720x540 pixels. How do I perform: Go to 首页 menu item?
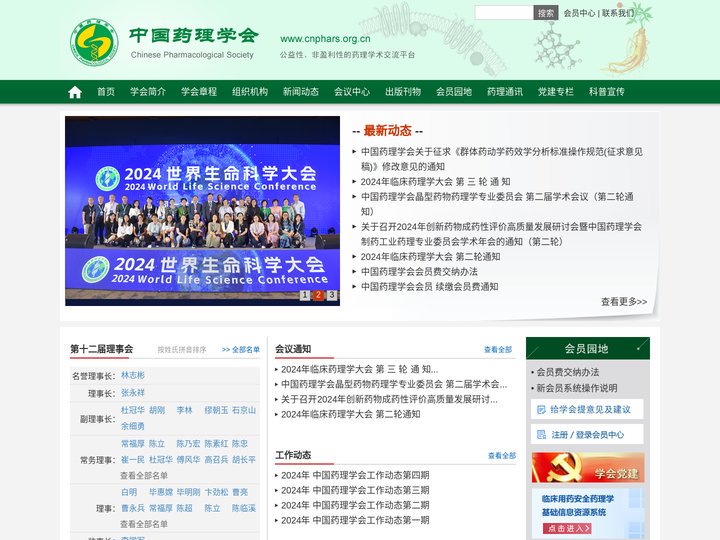(x=106, y=91)
